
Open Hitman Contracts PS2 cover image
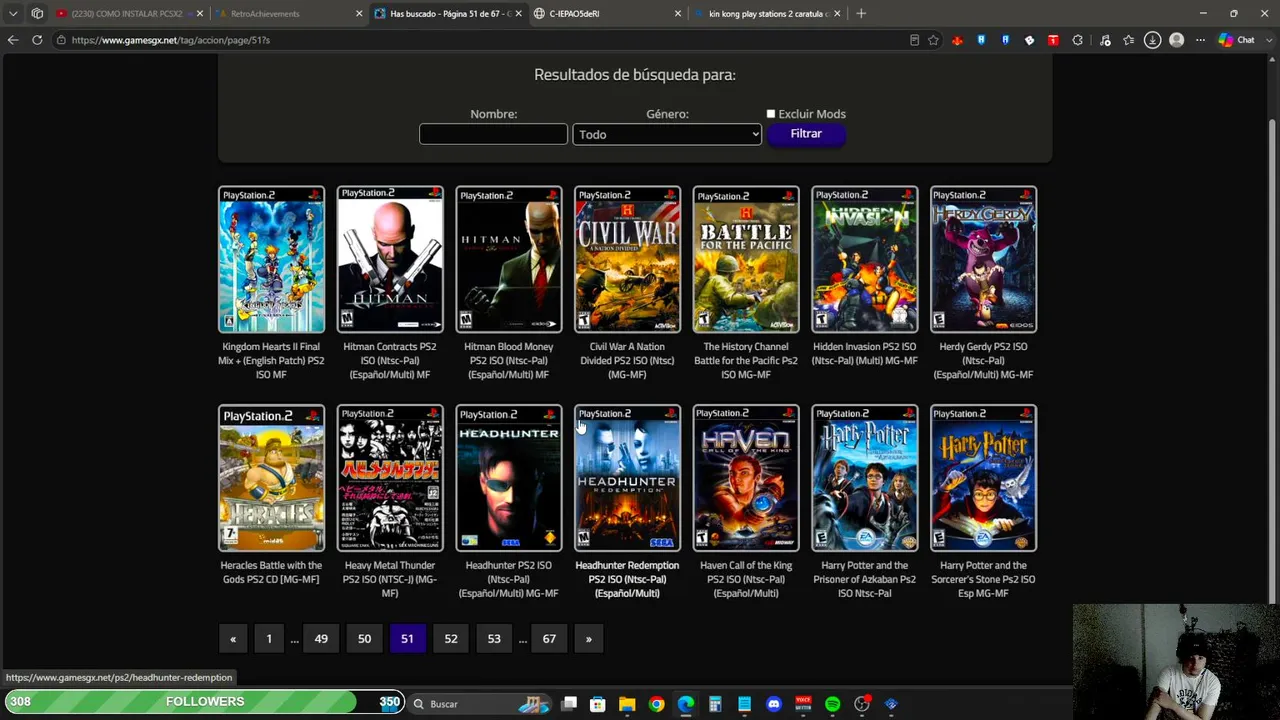coord(390,259)
